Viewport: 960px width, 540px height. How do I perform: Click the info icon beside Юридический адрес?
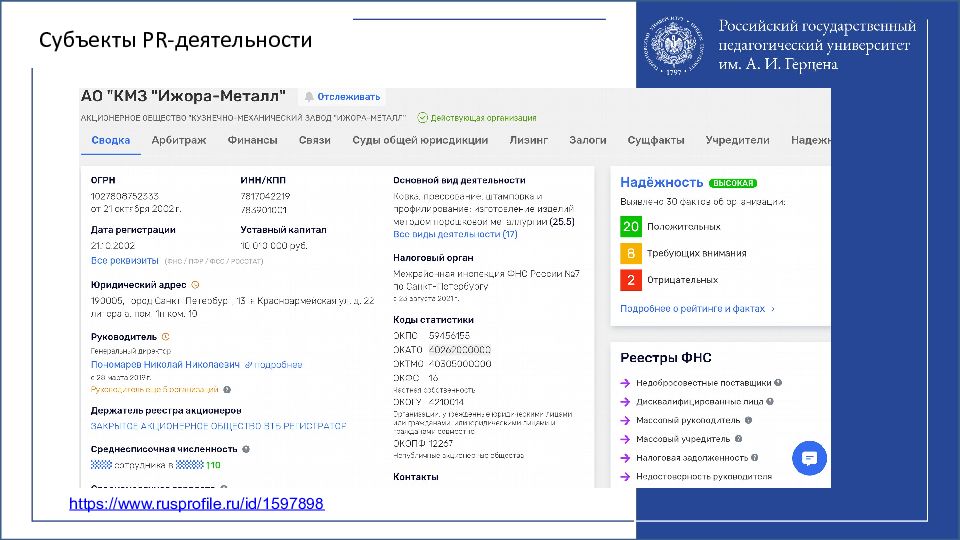(195, 285)
